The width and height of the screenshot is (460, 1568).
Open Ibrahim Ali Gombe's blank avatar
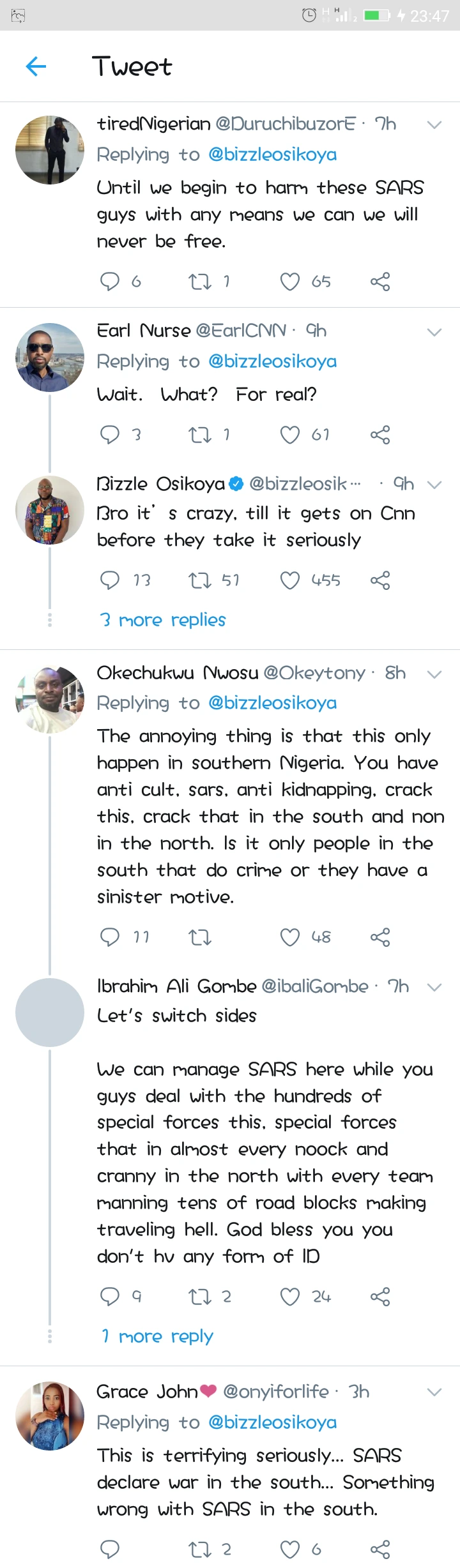[50, 1012]
